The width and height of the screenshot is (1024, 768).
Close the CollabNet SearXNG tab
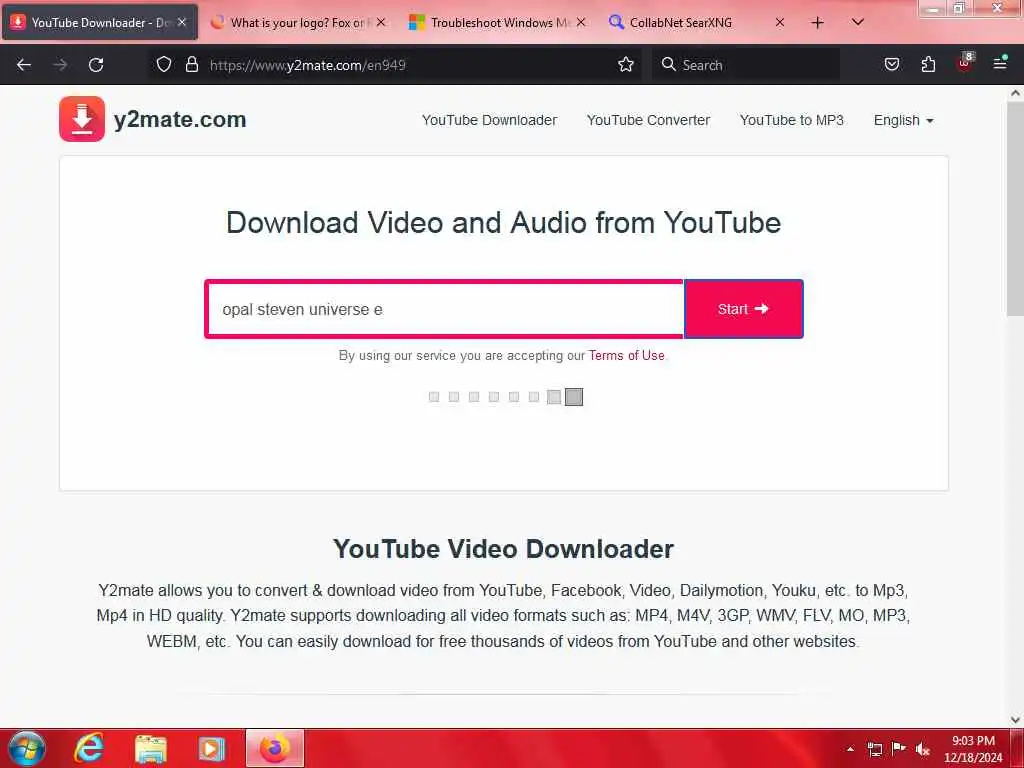780,22
